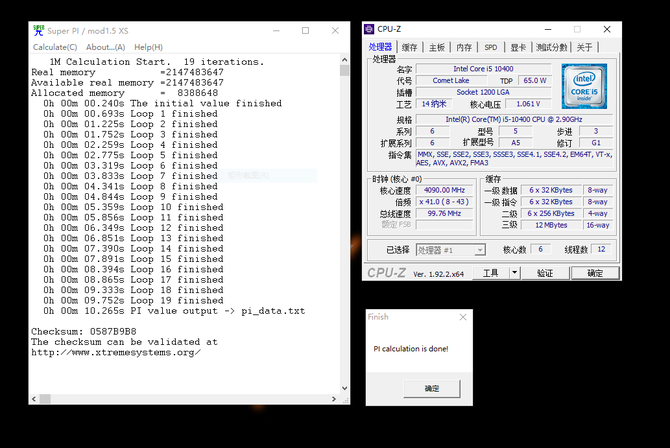Close the Finish dialog with X
This screenshot has height=448, width=670.
click(x=463, y=317)
